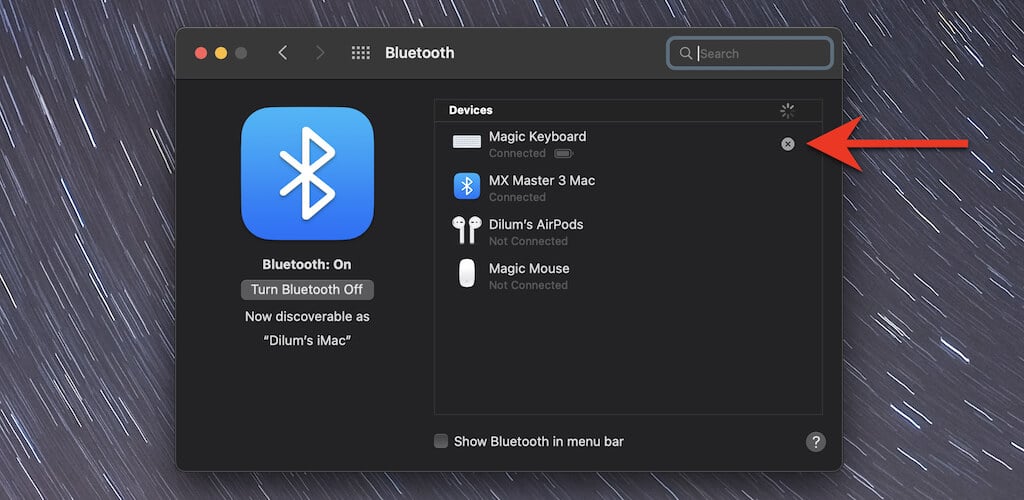Select the Magic Keyboard device name
The image size is (1024, 500).
tap(537, 136)
